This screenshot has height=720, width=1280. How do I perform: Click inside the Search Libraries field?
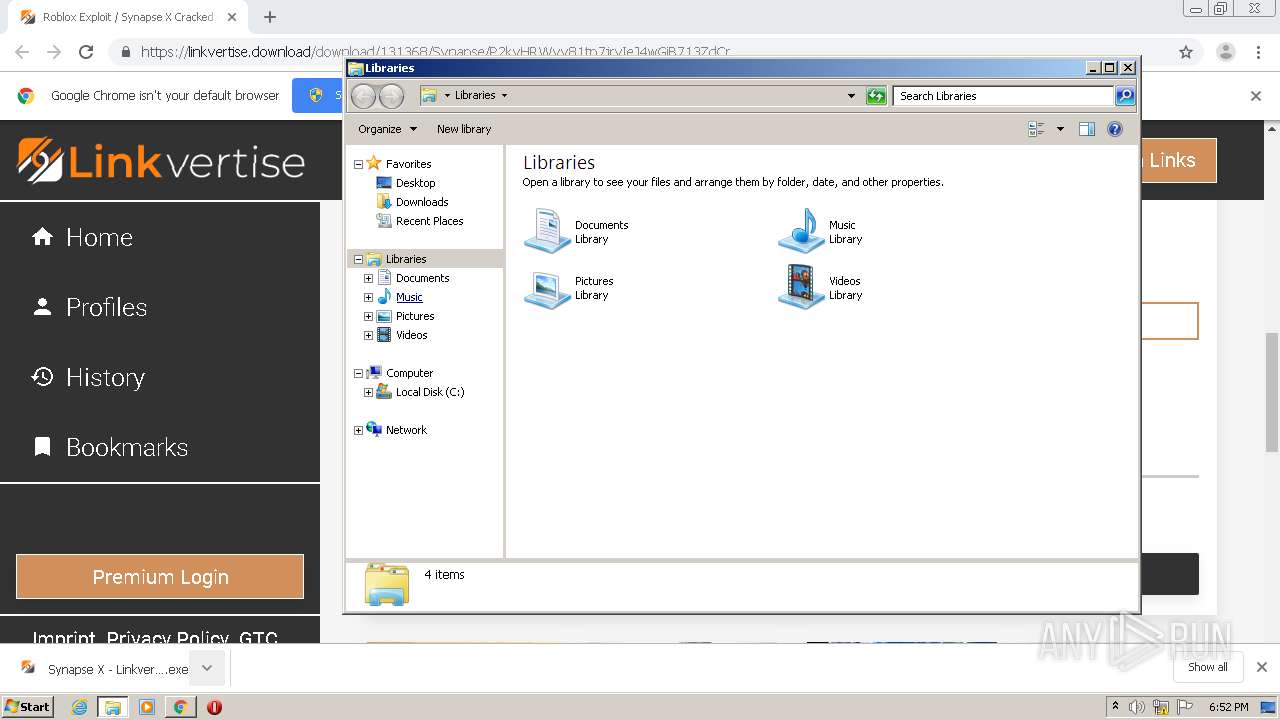[x=1003, y=96]
